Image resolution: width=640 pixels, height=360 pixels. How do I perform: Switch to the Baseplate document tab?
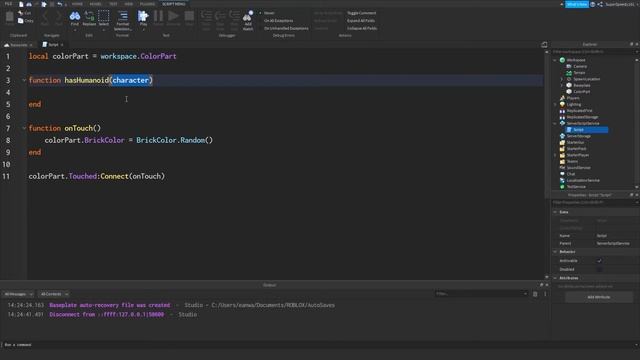tap(18, 45)
